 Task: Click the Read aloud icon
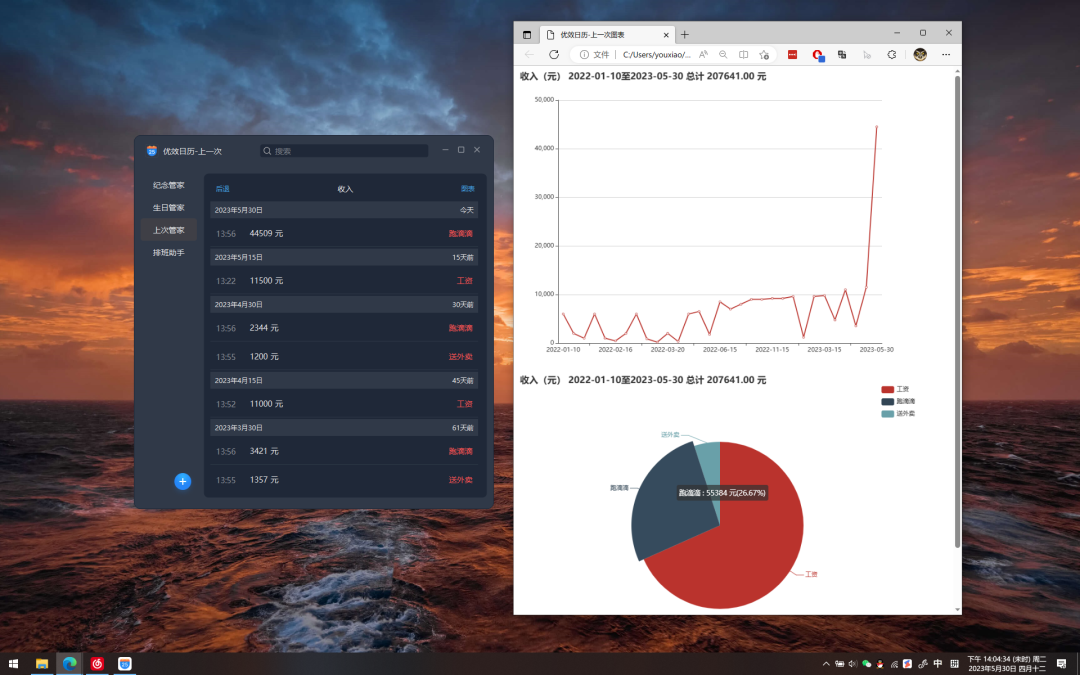pos(703,54)
